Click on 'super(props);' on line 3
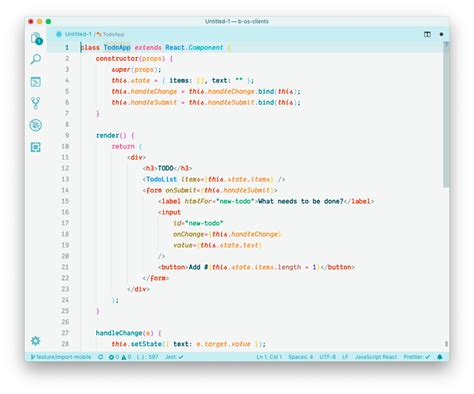Image resolution: width=474 pixels, height=394 pixels. click(136, 70)
